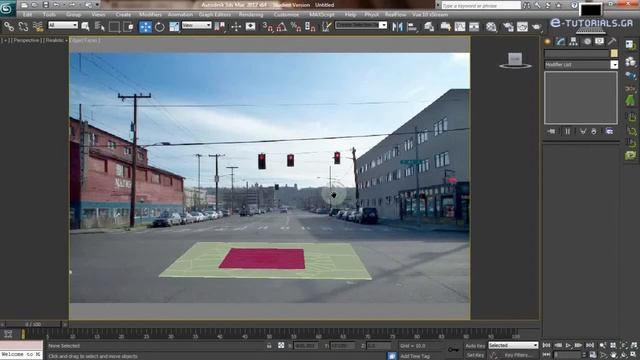The width and height of the screenshot is (640, 360).
Task: Open the Create menu
Action: click(123, 15)
